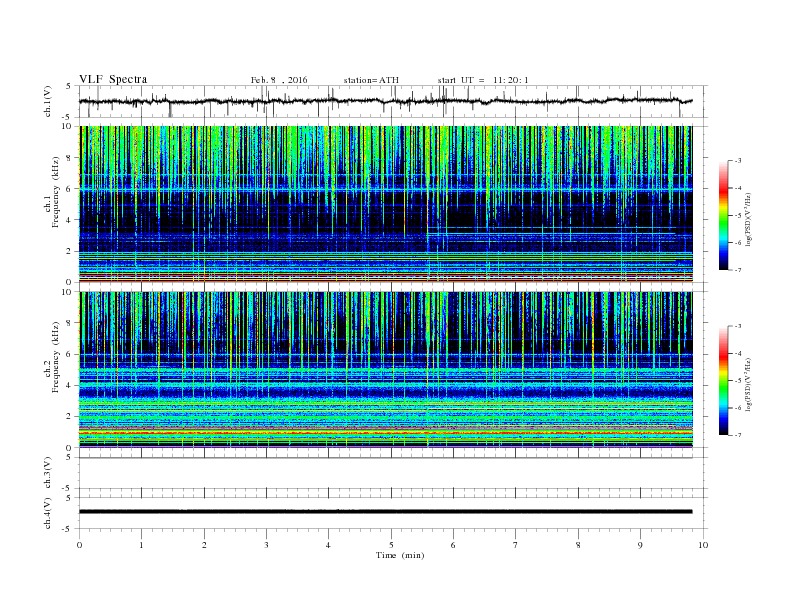Click the '-5' tick on ch.2 colorbar
This screenshot has width=792, height=612.
point(738,381)
